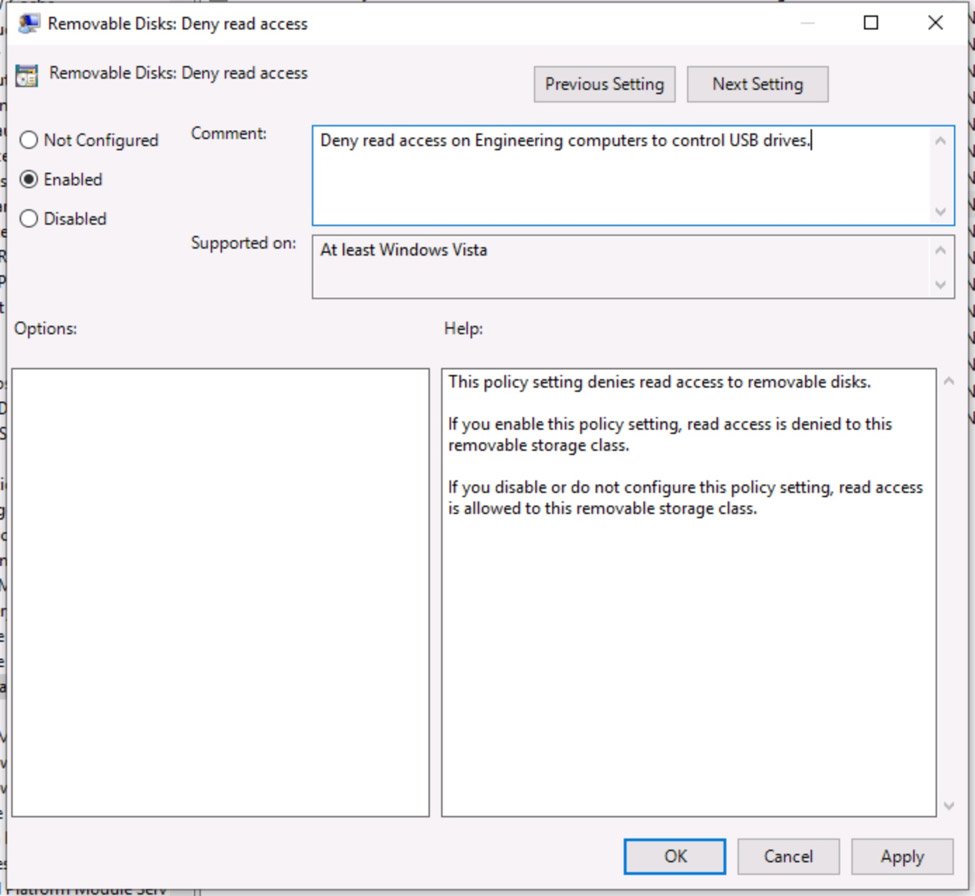Click the Next Setting button
The width and height of the screenshot is (975, 896).
(757, 84)
